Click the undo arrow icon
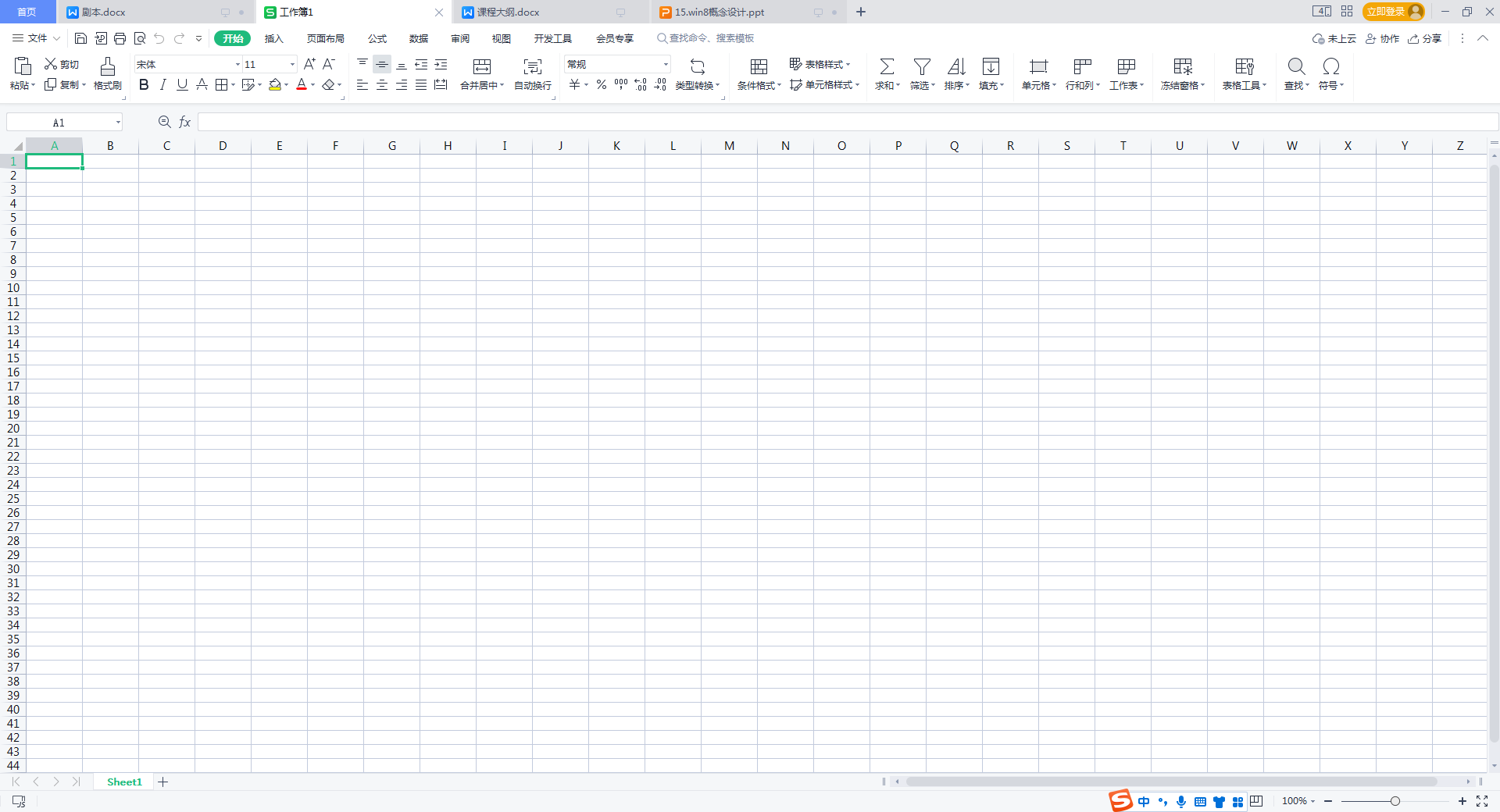This screenshot has height=812, width=1500. point(159,38)
